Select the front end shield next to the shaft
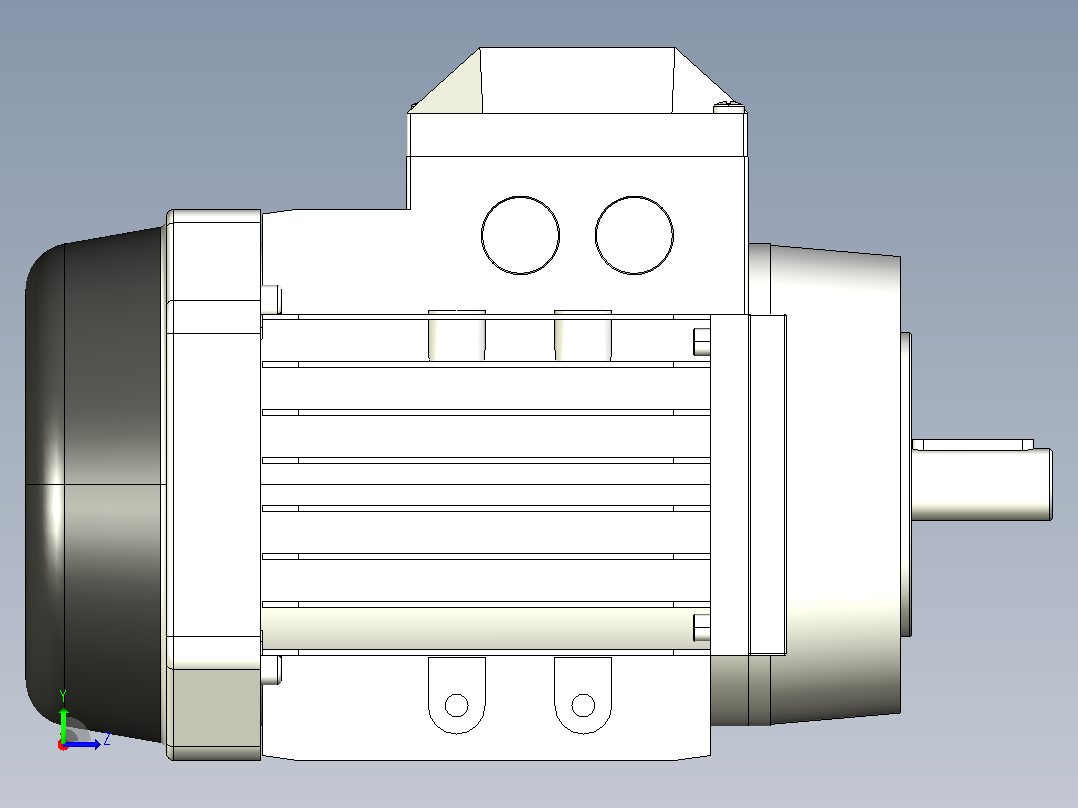Screen dimensions: 1078x808 [x=835, y=483]
